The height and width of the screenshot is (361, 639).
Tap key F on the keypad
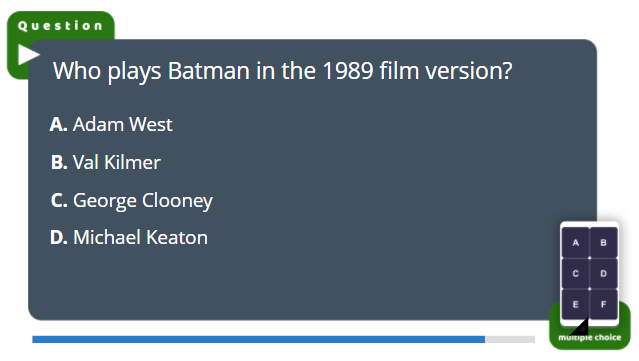click(x=604, y=304)
